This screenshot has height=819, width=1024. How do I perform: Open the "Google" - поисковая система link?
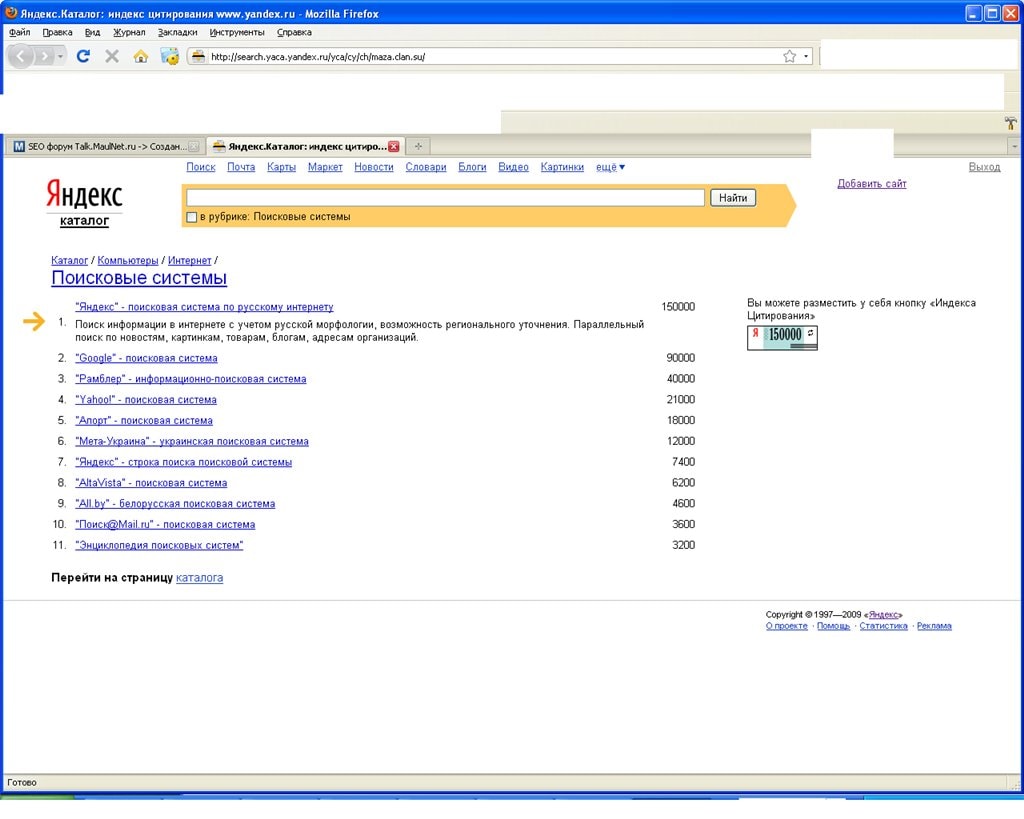point(146,358)
